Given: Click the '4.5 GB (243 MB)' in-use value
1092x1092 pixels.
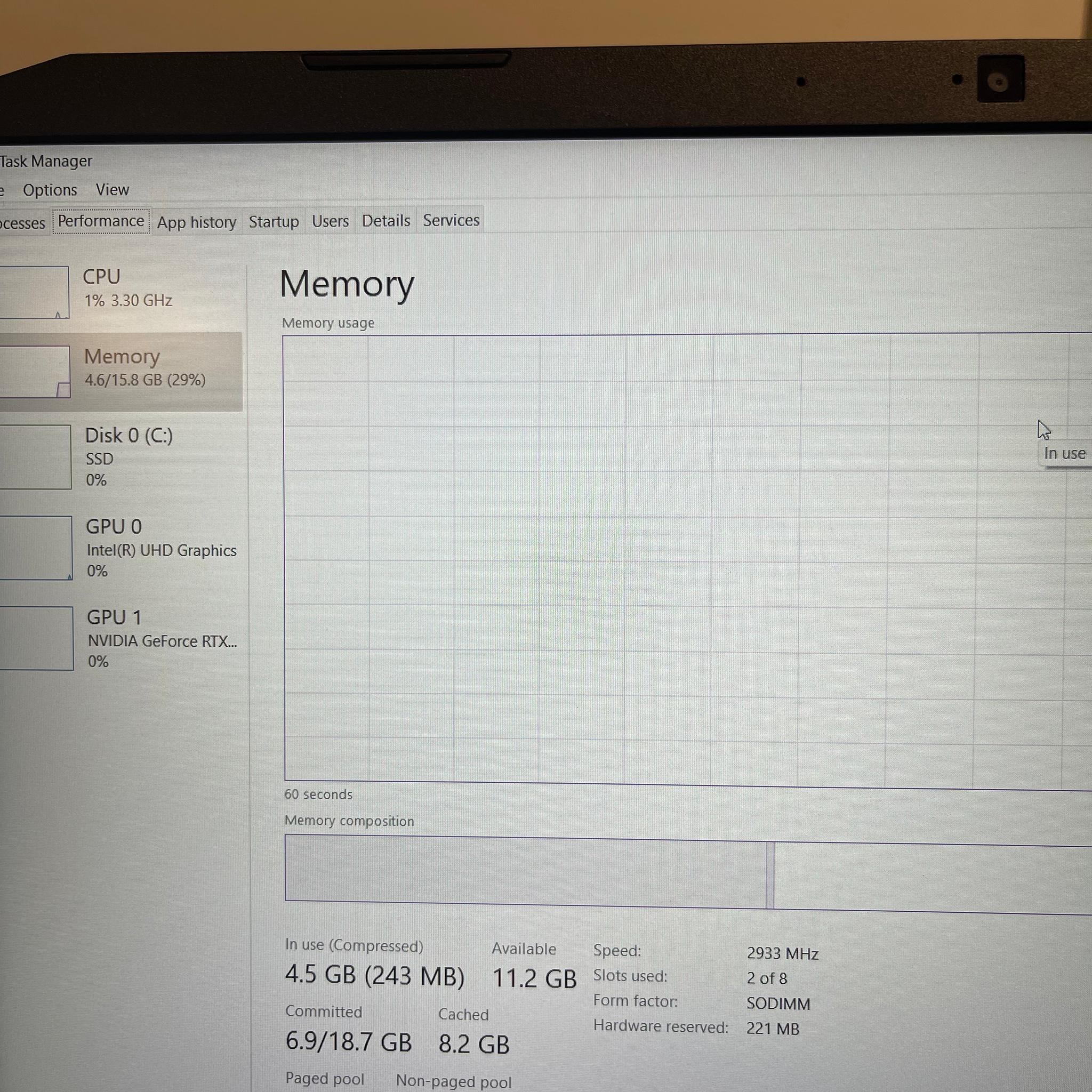Looking at the screenshot, I should pyautogui.click(x=374, y=975).
